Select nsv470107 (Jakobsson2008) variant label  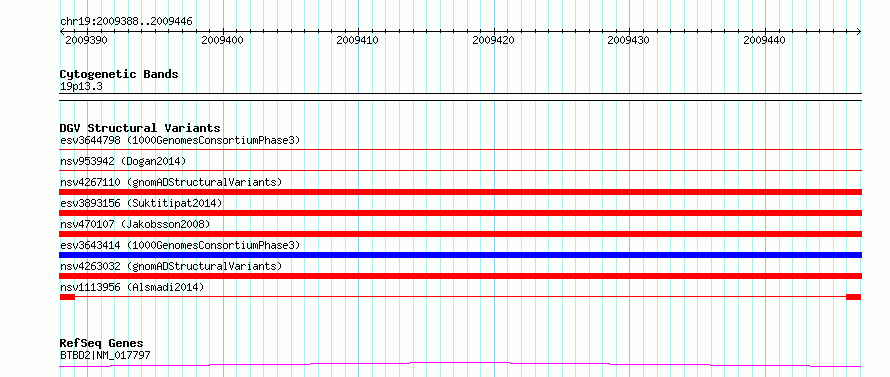point(135,224)
